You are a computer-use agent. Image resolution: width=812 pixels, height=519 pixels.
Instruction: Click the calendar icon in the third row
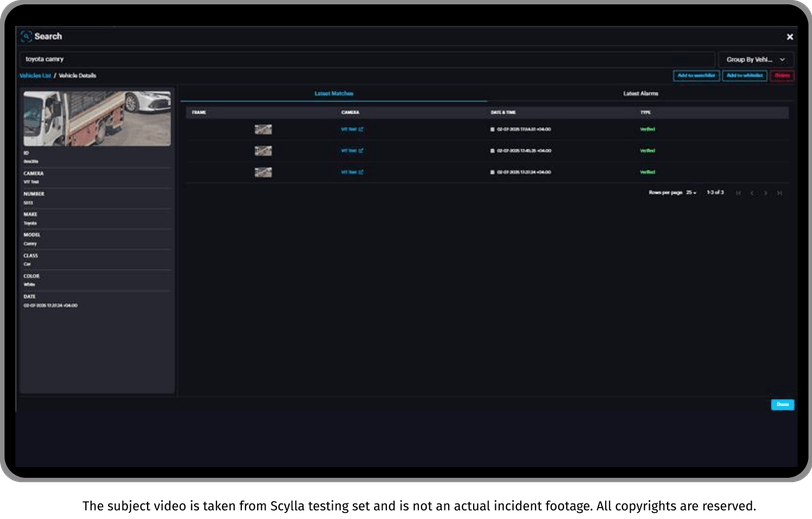[492, 172]
